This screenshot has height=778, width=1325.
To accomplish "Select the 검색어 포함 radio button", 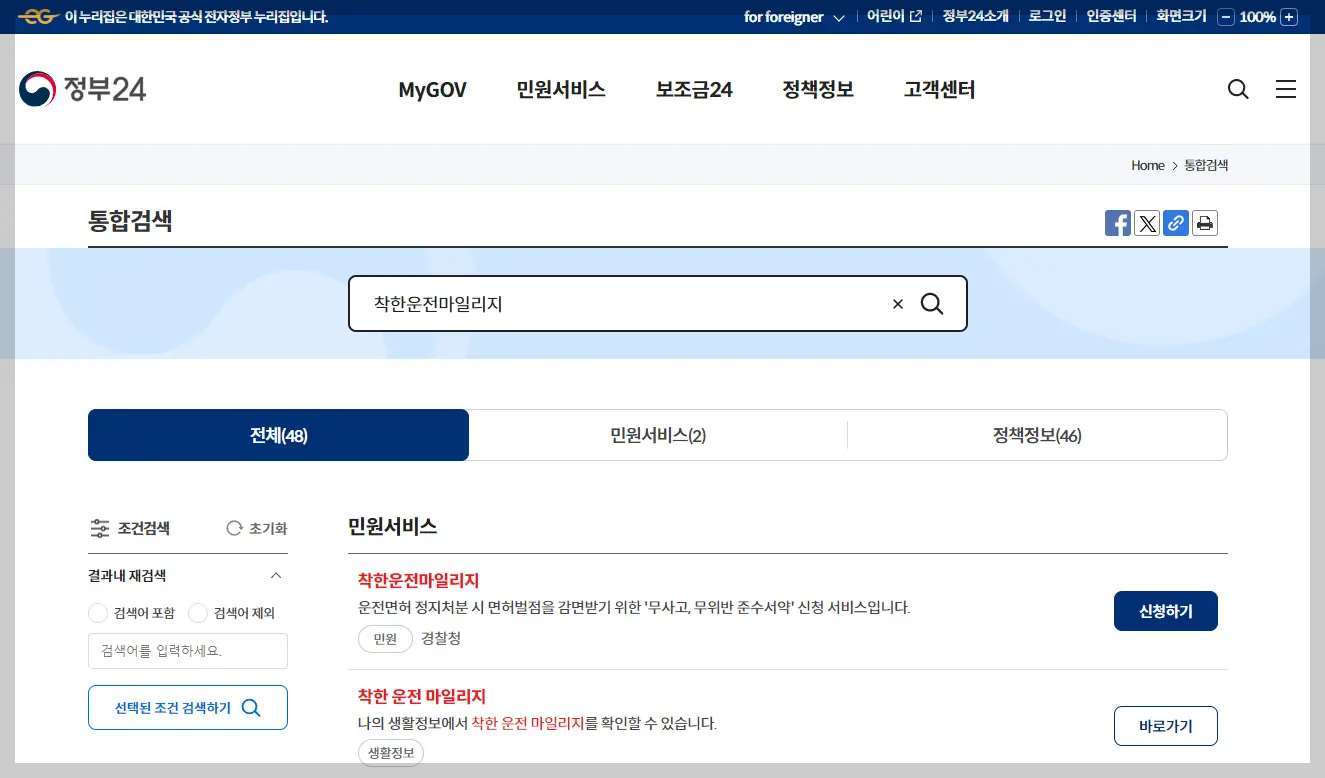I will 98,613.
